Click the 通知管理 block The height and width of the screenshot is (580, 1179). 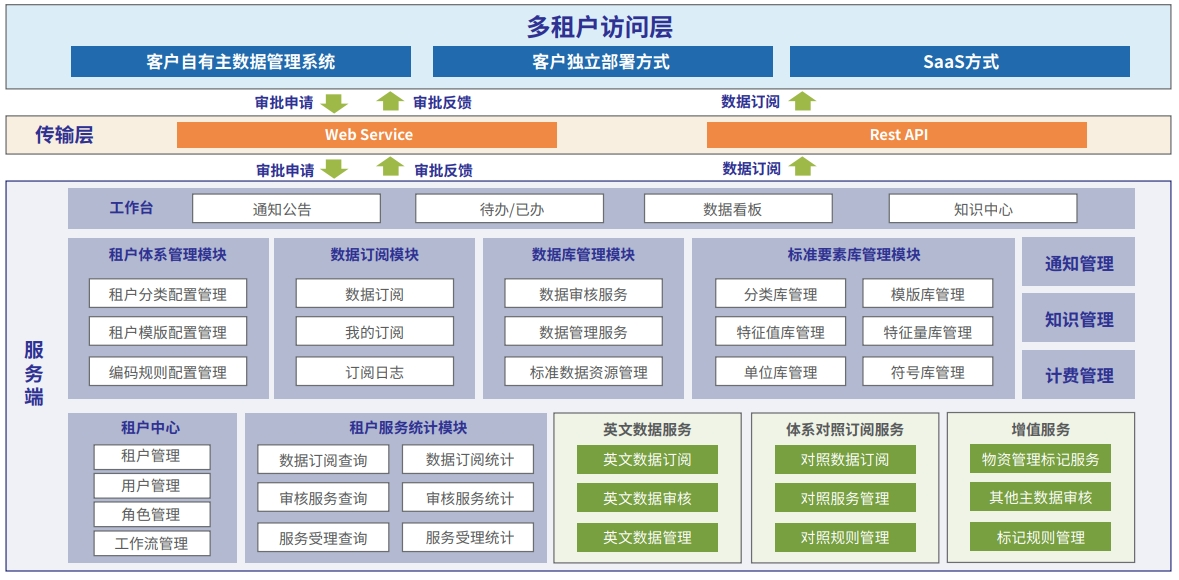pos(1078,263)
